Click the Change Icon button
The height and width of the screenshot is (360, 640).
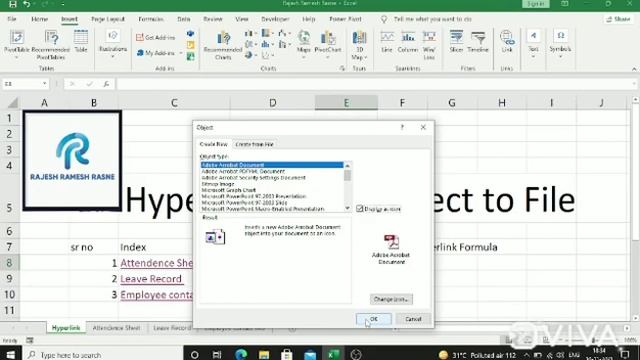(391, 299)
